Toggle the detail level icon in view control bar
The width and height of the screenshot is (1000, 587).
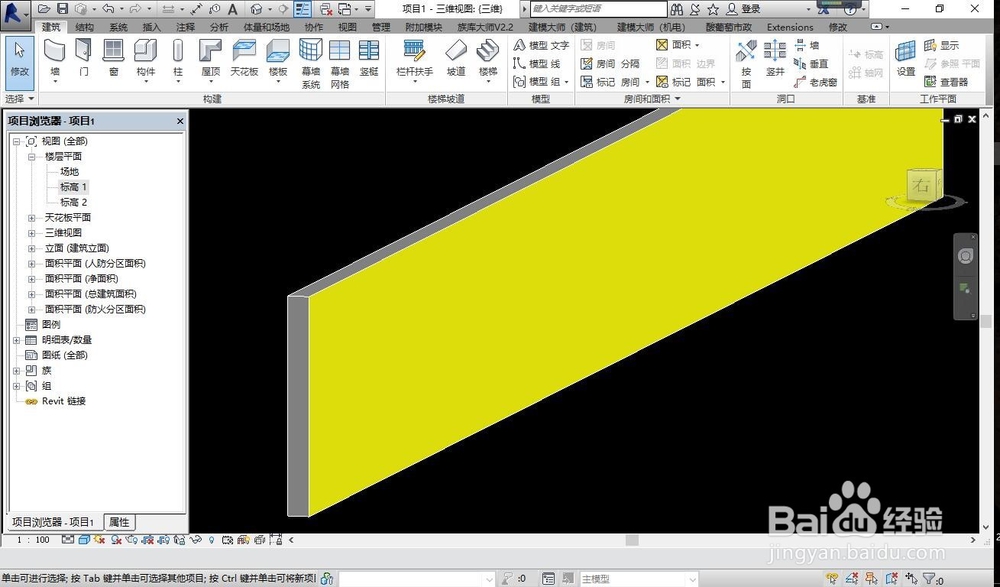[x=68, y=540]
